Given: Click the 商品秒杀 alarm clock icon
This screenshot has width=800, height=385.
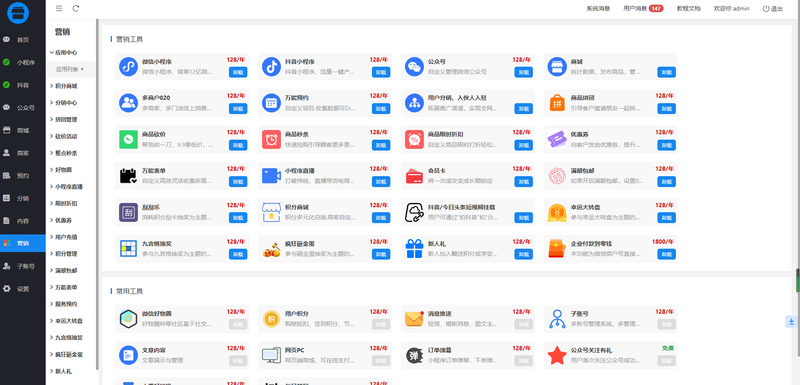Looking at the screenshot, I should [x=271, y=139].
